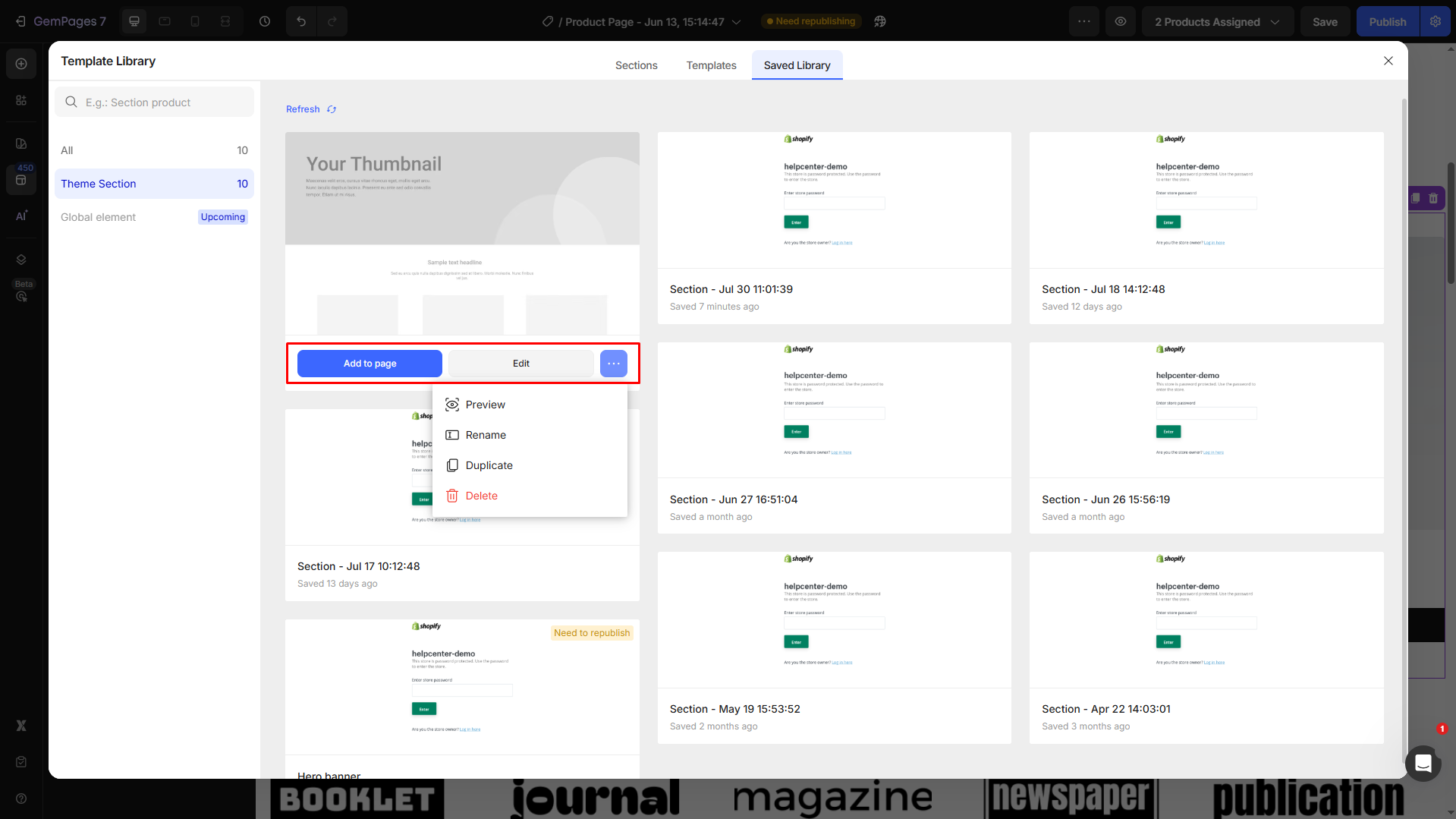Open the chat support bubble
This screenshot has height=819, width=1456.
pos(1423,763)
